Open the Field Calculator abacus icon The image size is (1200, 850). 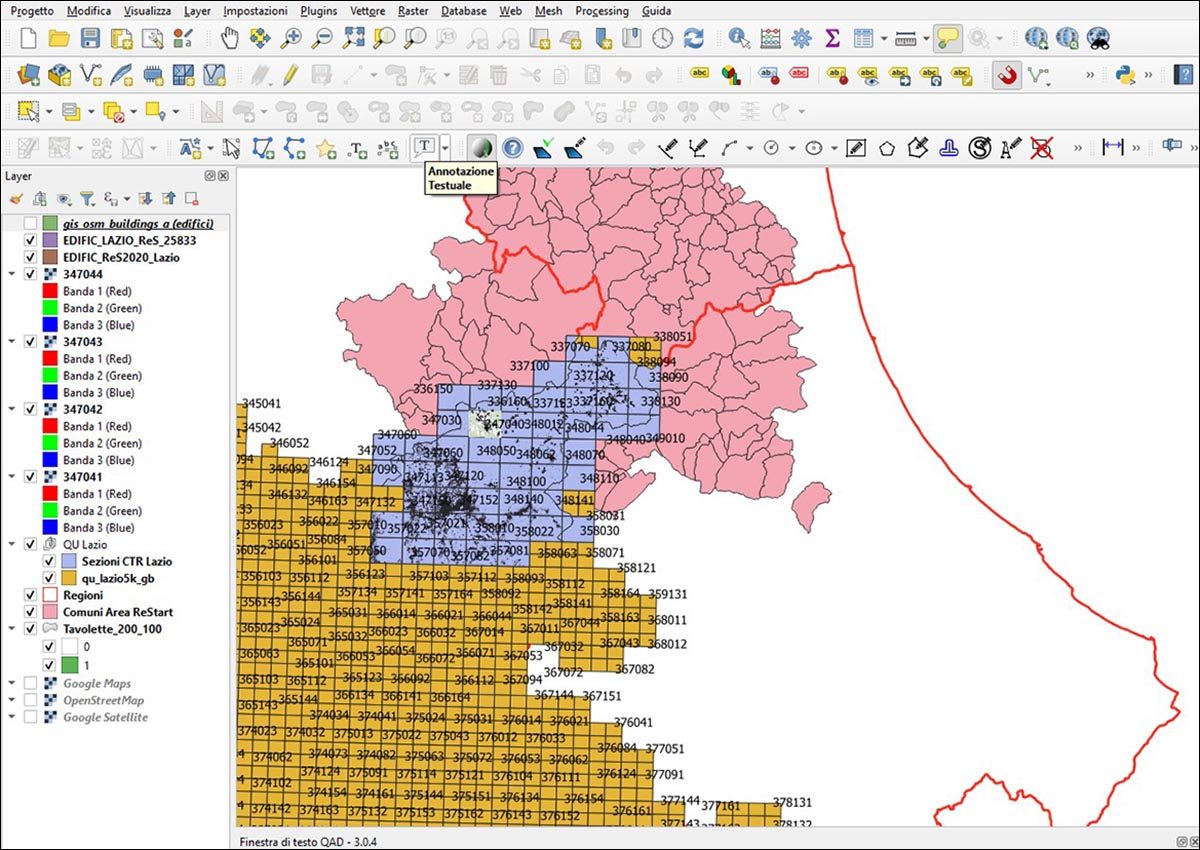click(770, 38)
